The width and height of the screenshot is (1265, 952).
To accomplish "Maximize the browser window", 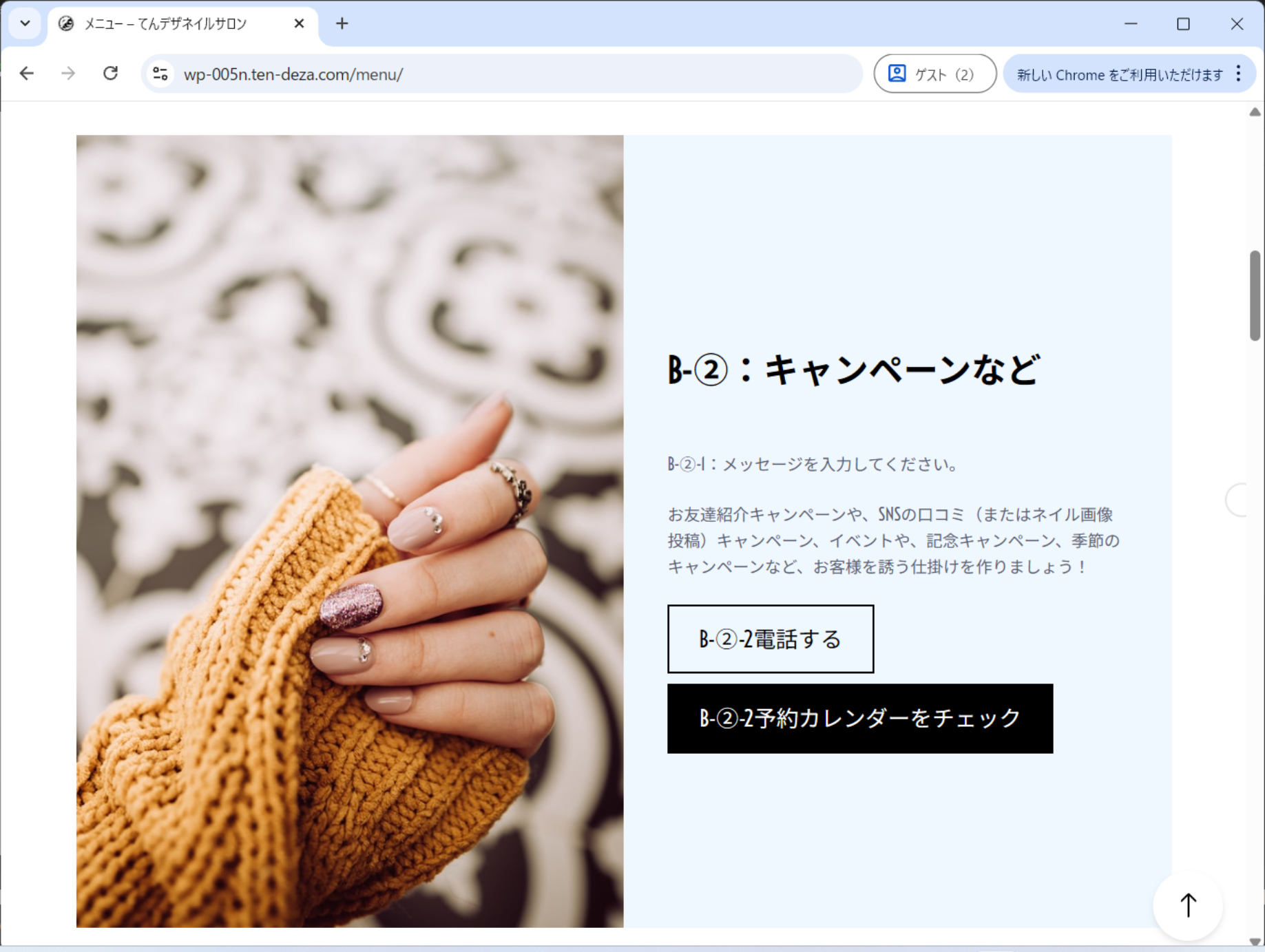I will click(x=1183, y=24).
